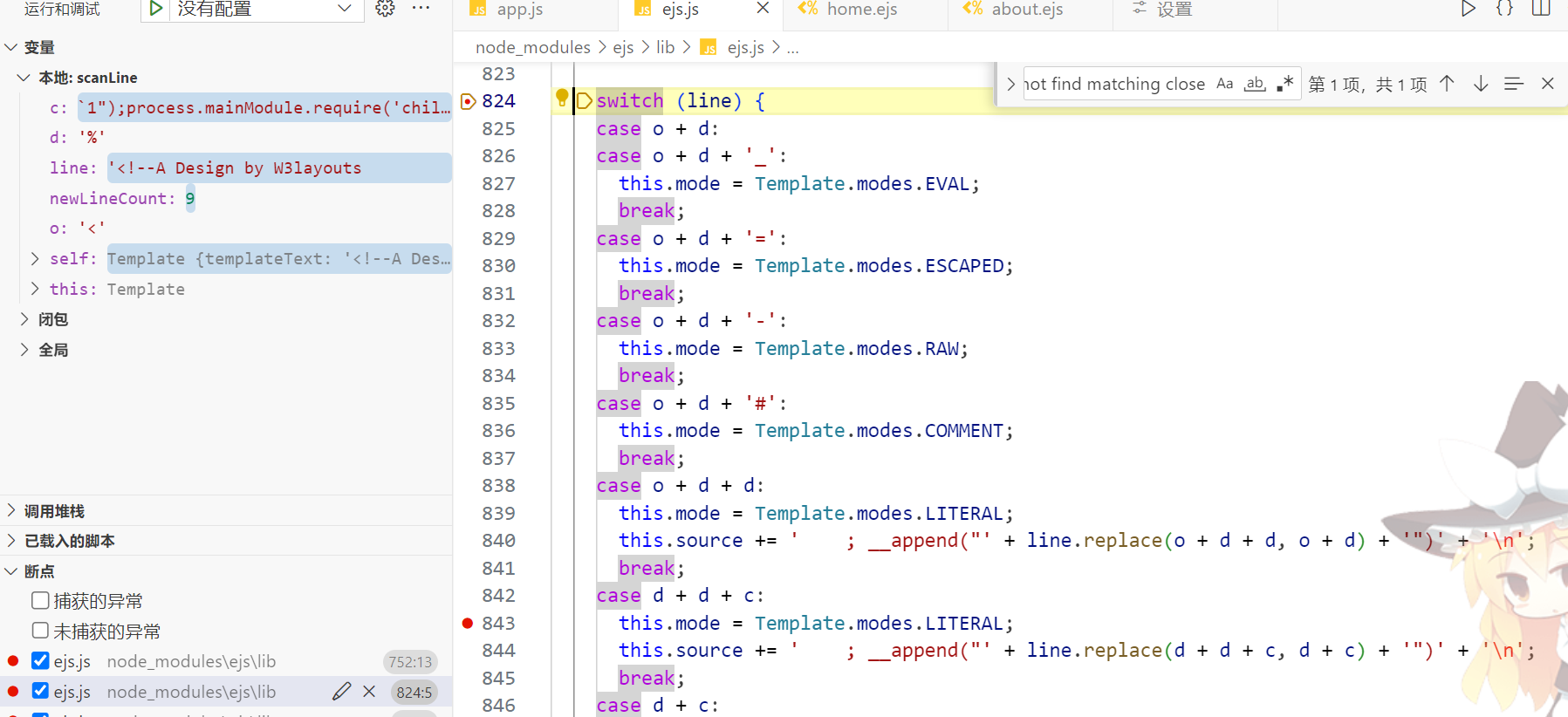Open the debug view more actions ellipsis

[421, 9]
